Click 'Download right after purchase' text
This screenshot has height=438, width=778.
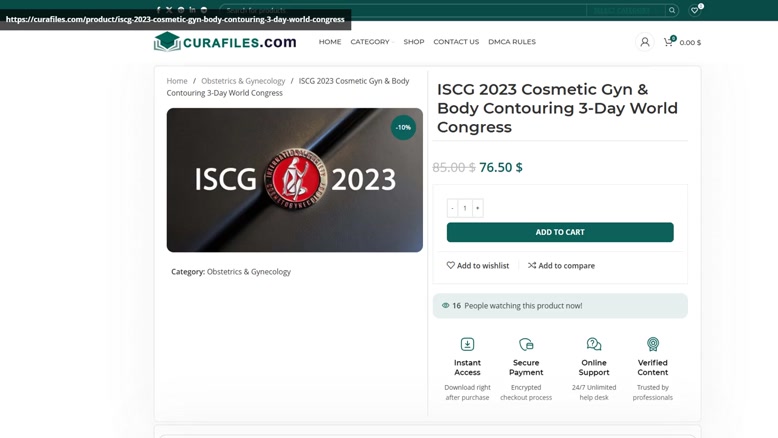coord(467,392)
